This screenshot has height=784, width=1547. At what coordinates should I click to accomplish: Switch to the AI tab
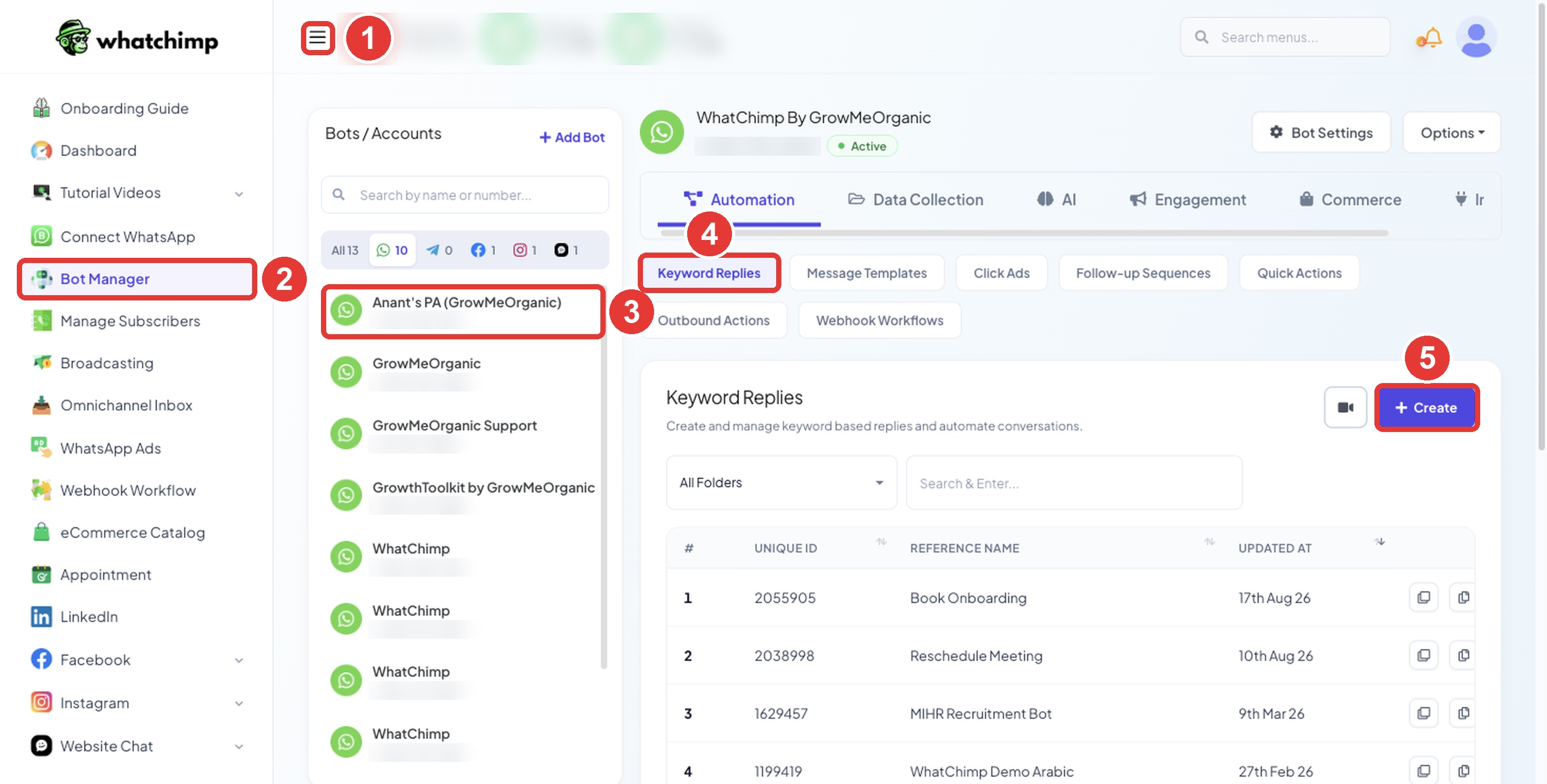pos(1057,200)
